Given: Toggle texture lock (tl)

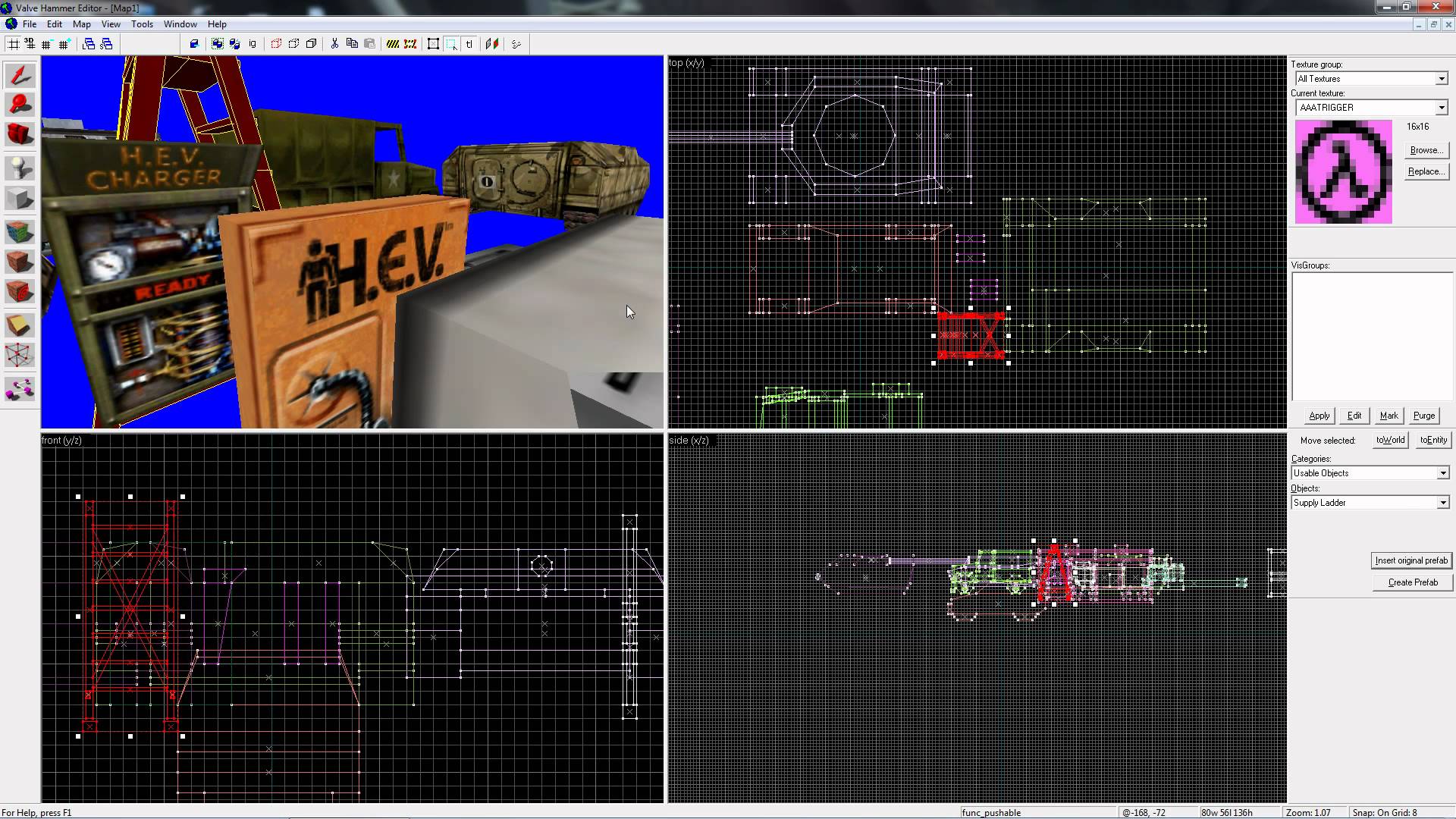Looking at the screenshot, I should click(469, 44).
